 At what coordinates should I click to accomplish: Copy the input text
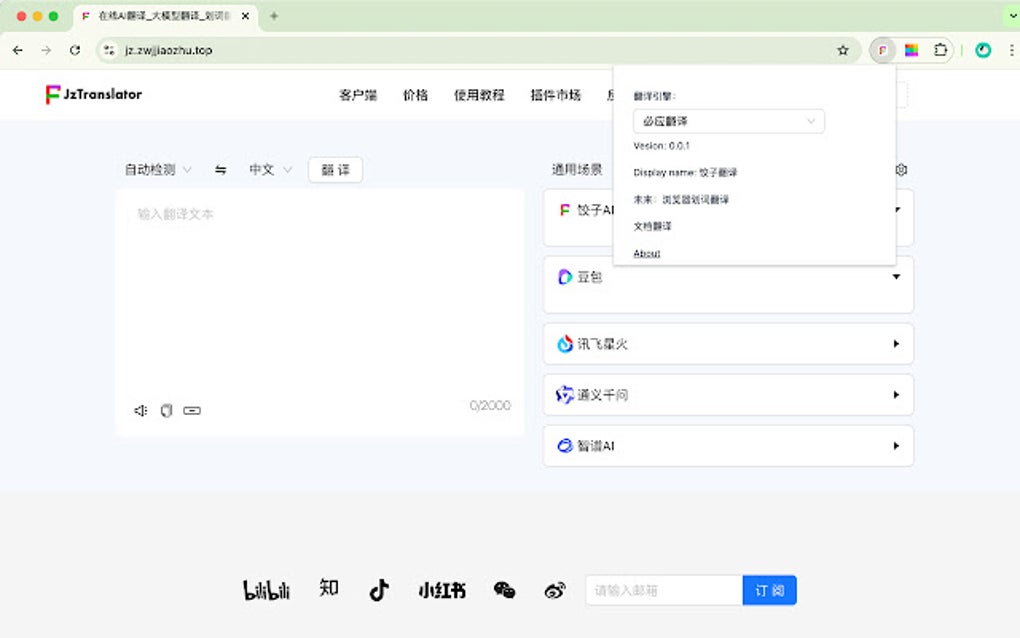tap(167, 410)
